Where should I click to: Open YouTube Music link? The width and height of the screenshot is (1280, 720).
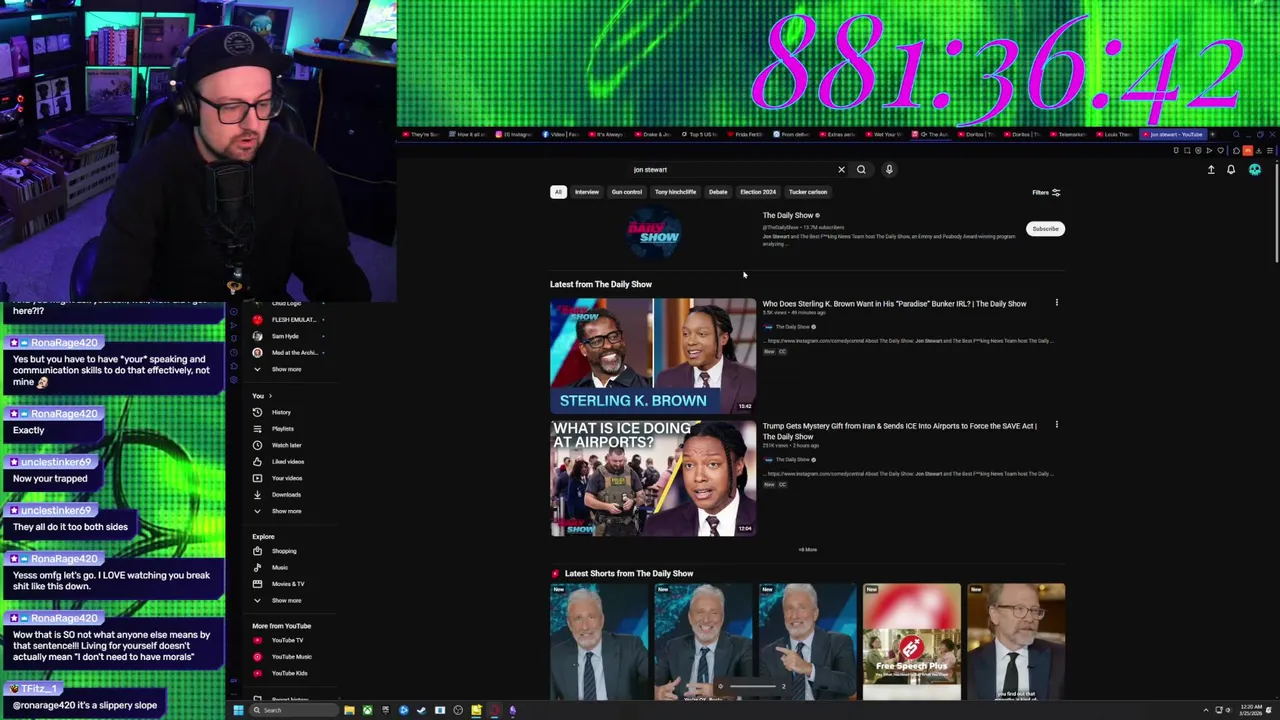(x=291, y=657)
